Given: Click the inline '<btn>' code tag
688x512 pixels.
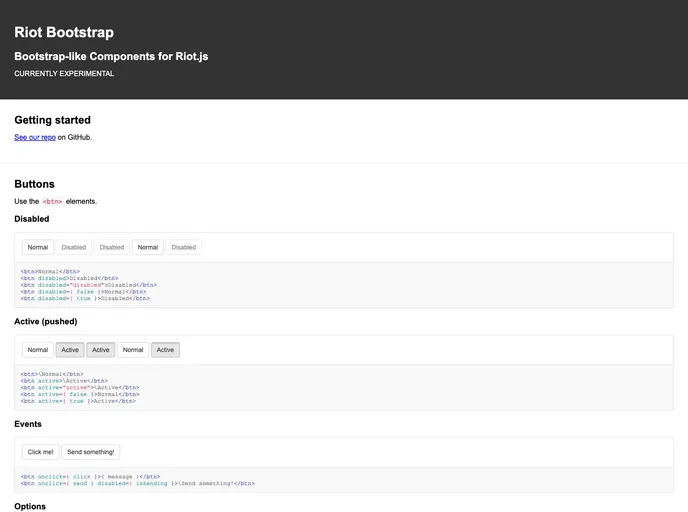Looking at the screenshot, I should click(52, 202).
